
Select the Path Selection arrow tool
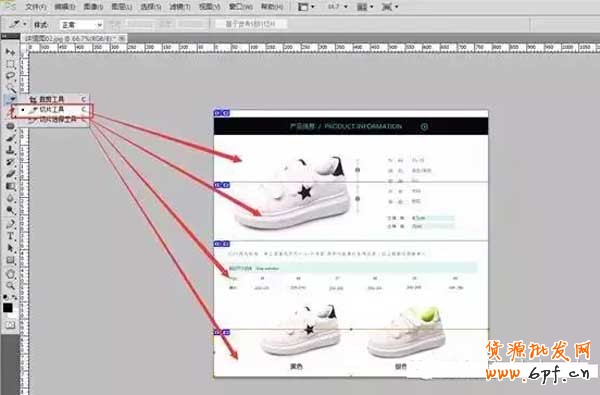coord(10,248)
